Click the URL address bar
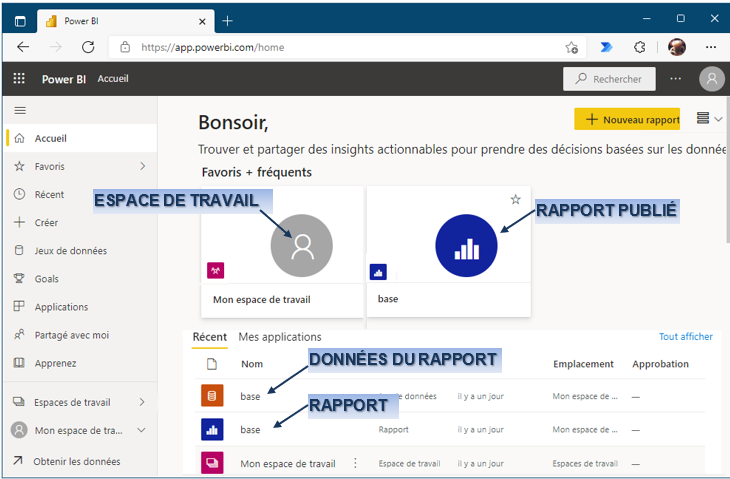 347,47
